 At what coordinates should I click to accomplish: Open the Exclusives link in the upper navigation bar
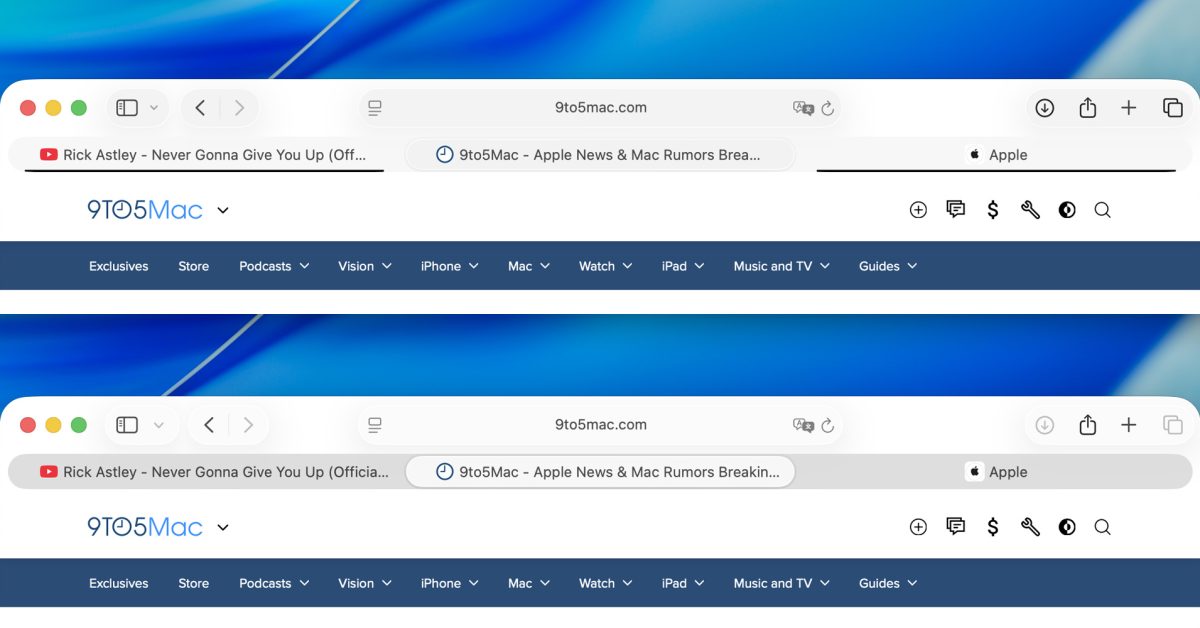pyautogui.click(x=118, y=266)
